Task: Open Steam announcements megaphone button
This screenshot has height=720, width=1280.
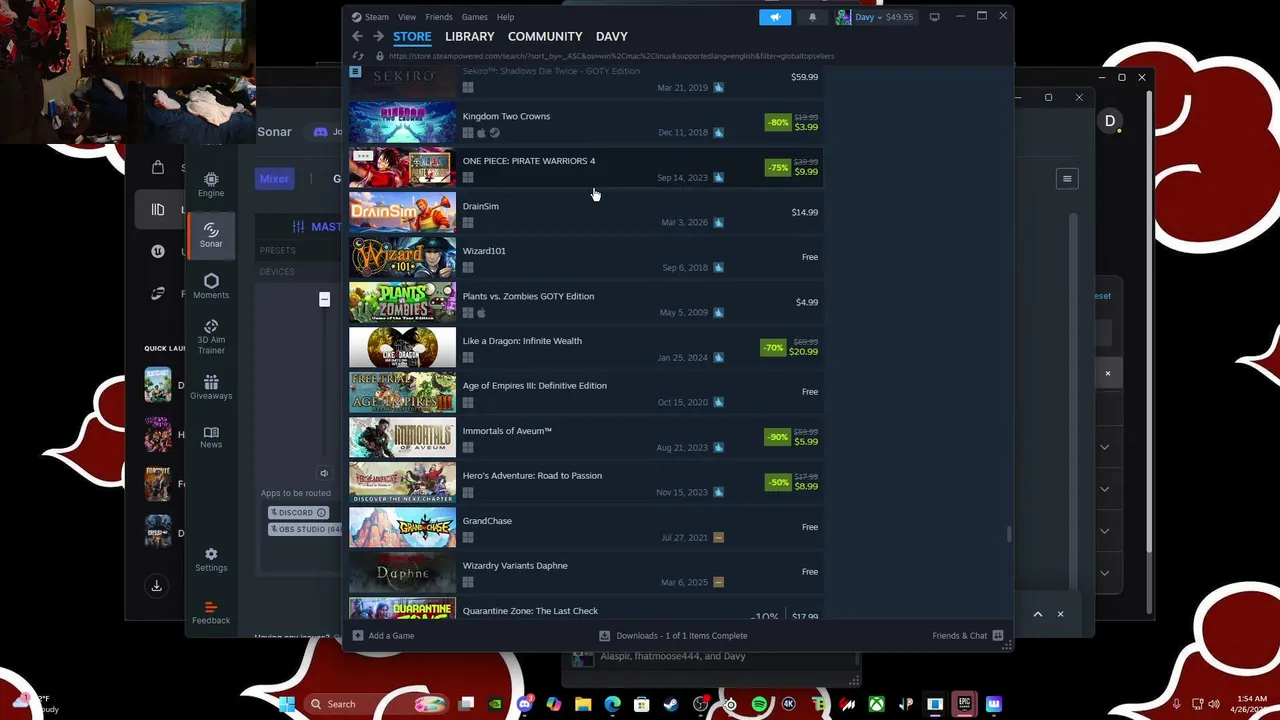Action: click(775, 17)
